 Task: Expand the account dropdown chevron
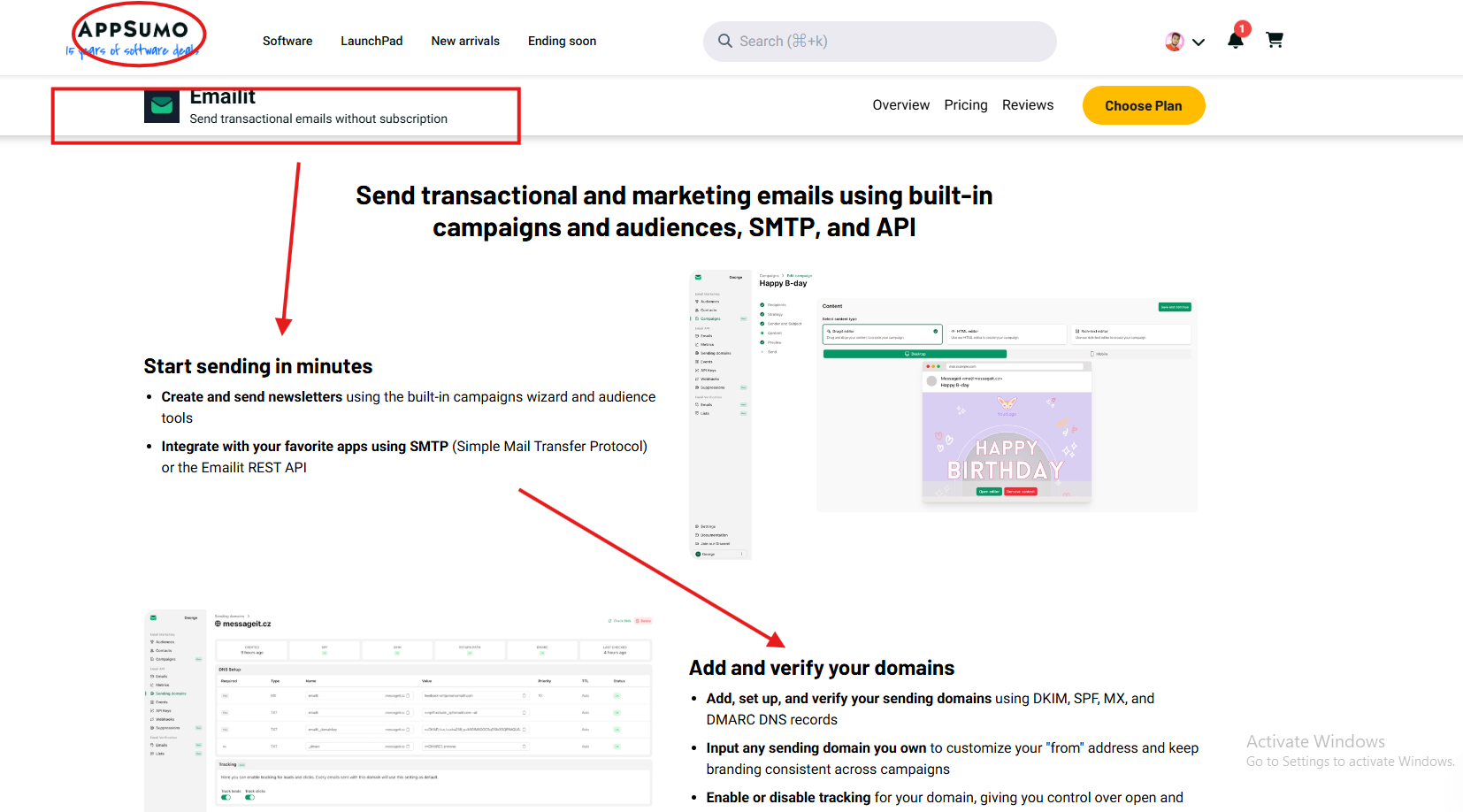click(x=1199, y=42)
